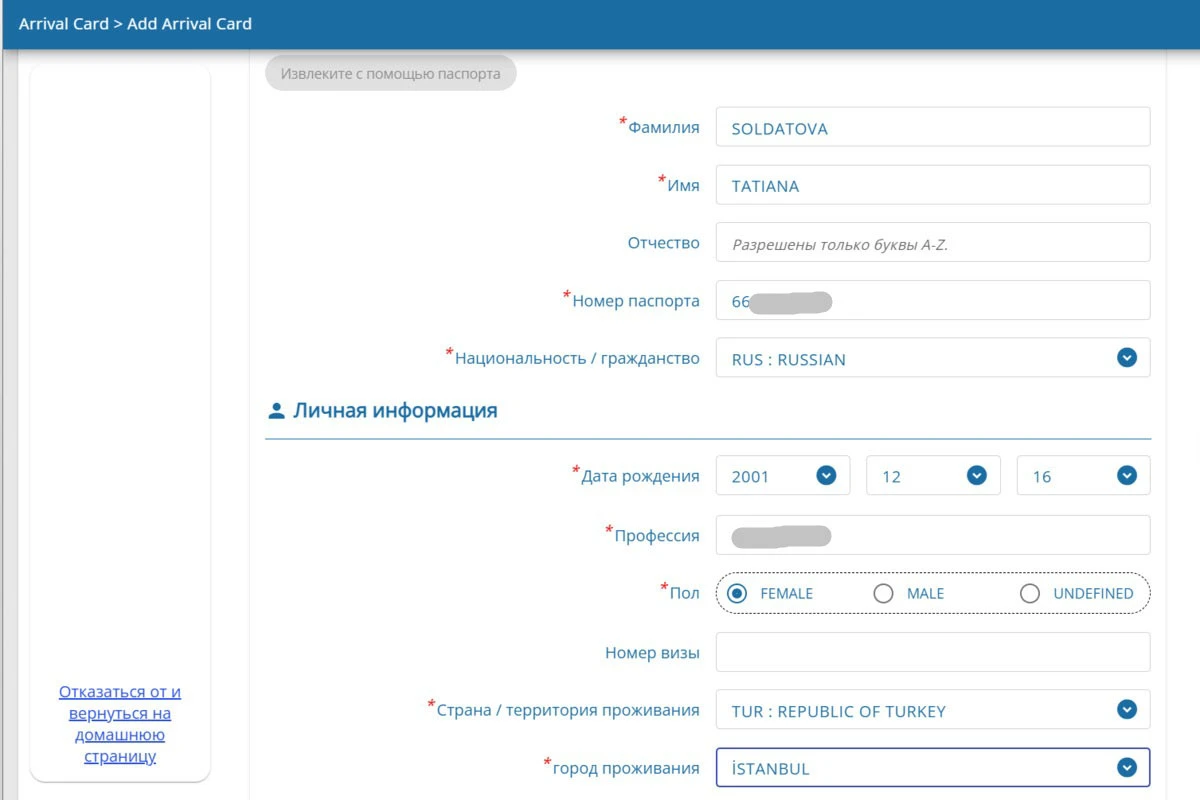
Task: Click the 'Извлеките с помощью паспорта' button
Action: tap(390, 73)
